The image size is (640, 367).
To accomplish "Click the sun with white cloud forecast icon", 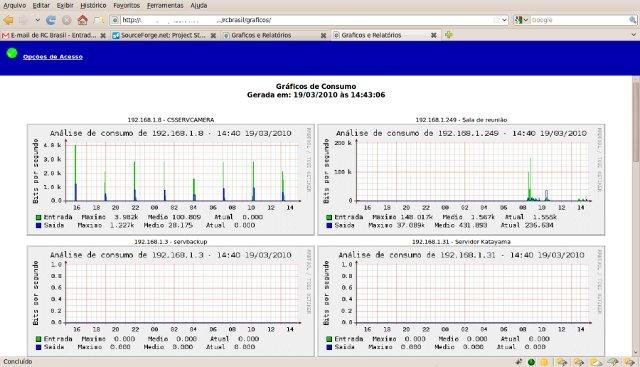I will coord(595,362).
